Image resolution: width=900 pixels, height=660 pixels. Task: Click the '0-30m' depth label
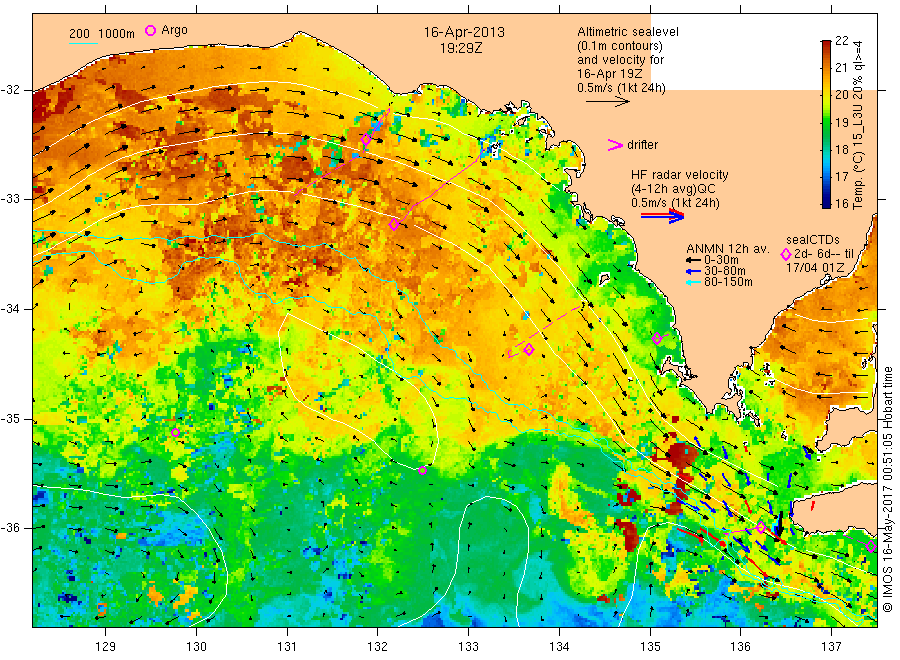coord(721,260)
